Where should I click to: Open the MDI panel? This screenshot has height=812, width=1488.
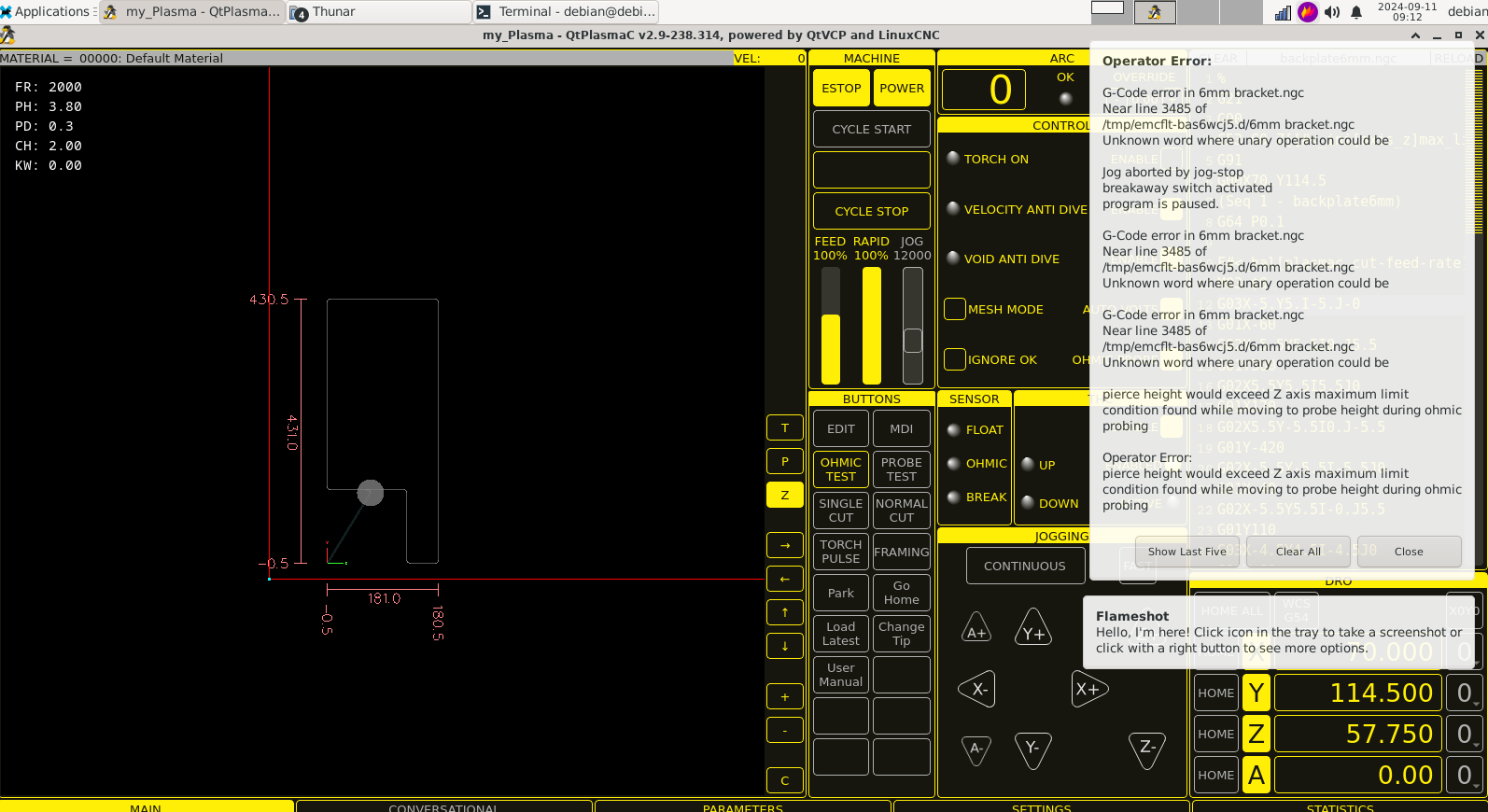[x=902, y=428]
